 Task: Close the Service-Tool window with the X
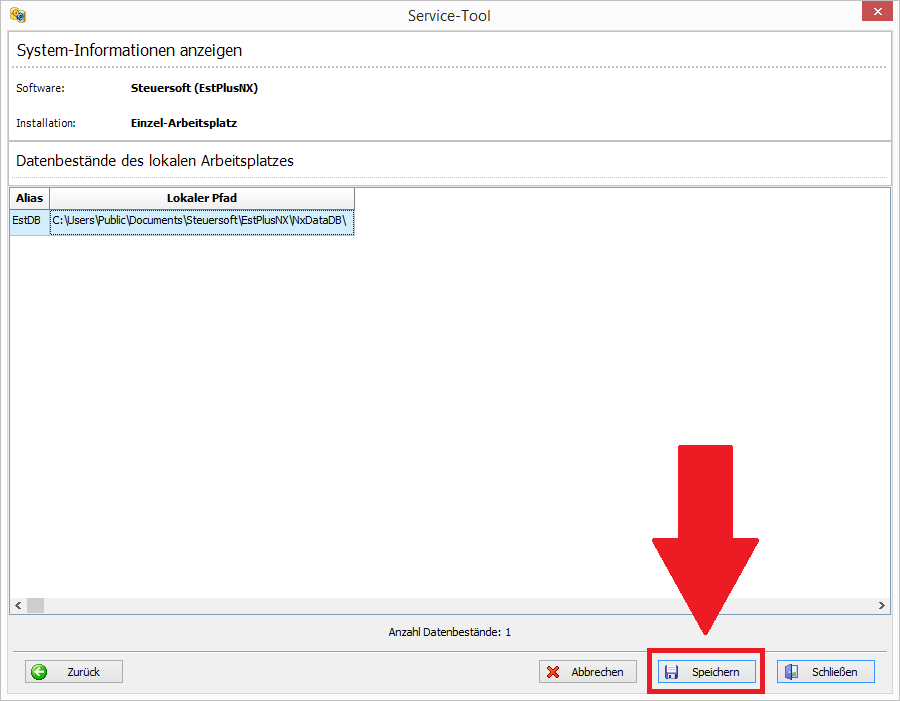[x=873, y=13]
